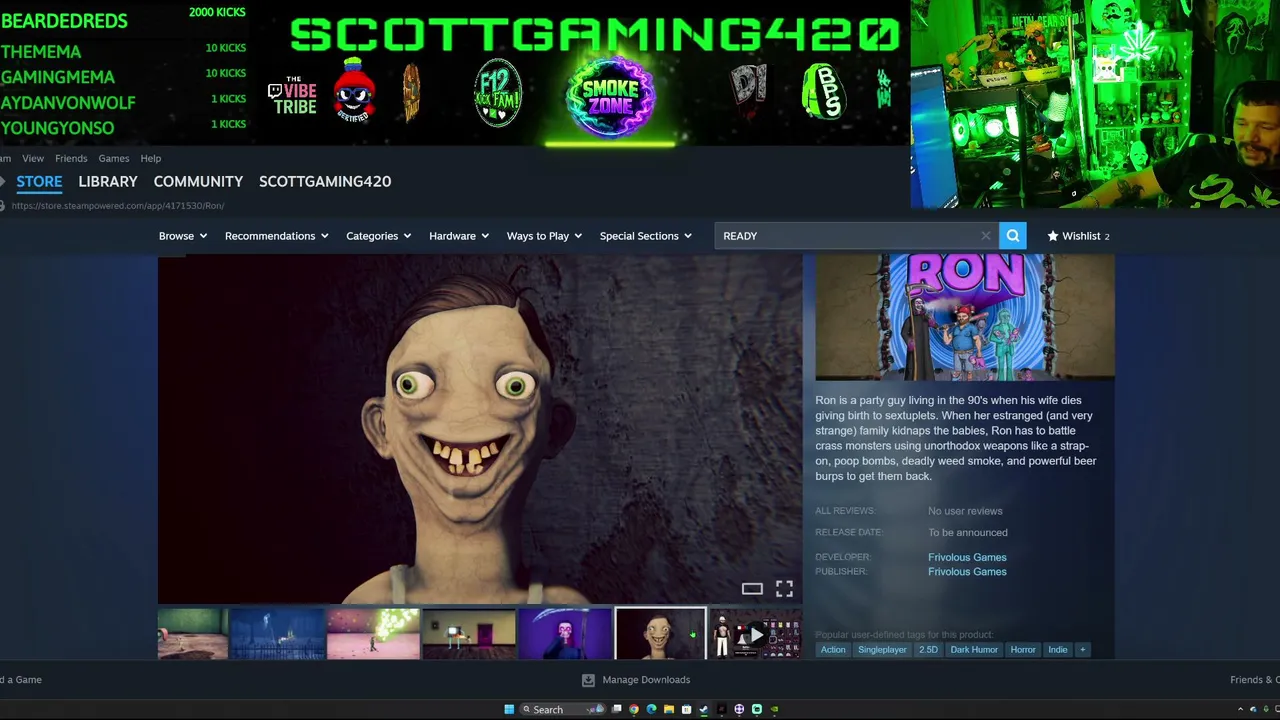Toggle theater mode for the screenshot viewer
1280x720 pixels.
point(752,589)
